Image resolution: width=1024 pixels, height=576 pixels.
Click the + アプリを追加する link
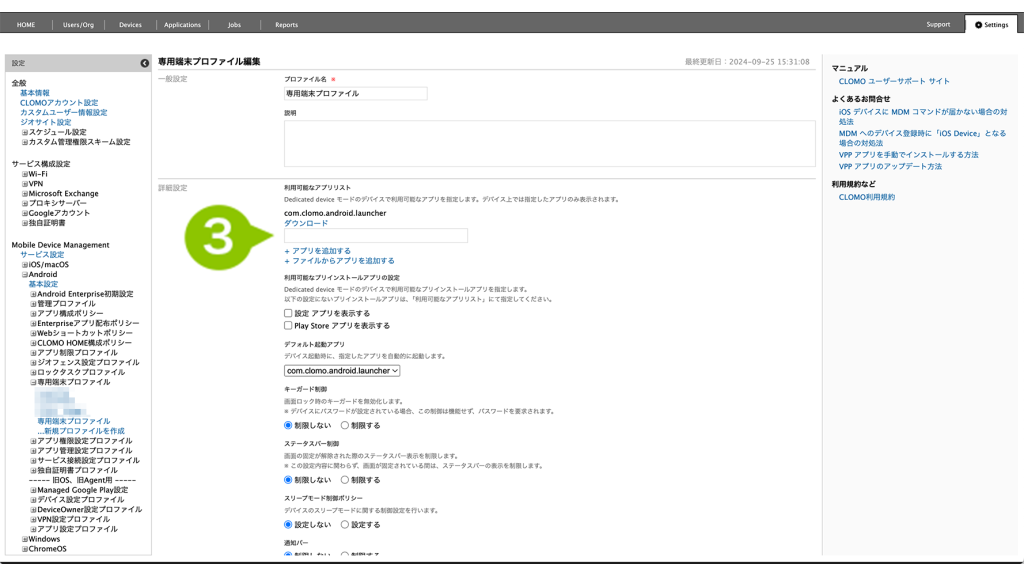point(317,251)
